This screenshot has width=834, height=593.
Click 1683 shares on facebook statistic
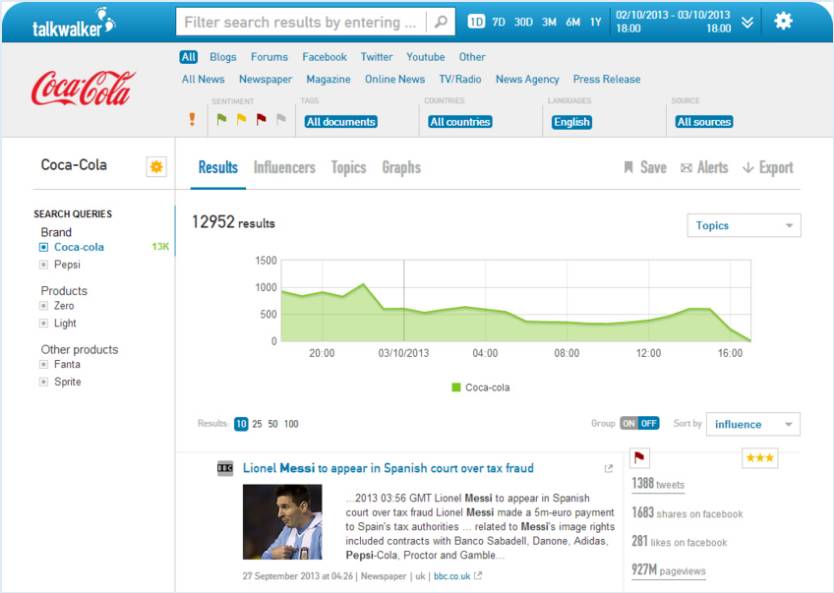pos(687,513)
